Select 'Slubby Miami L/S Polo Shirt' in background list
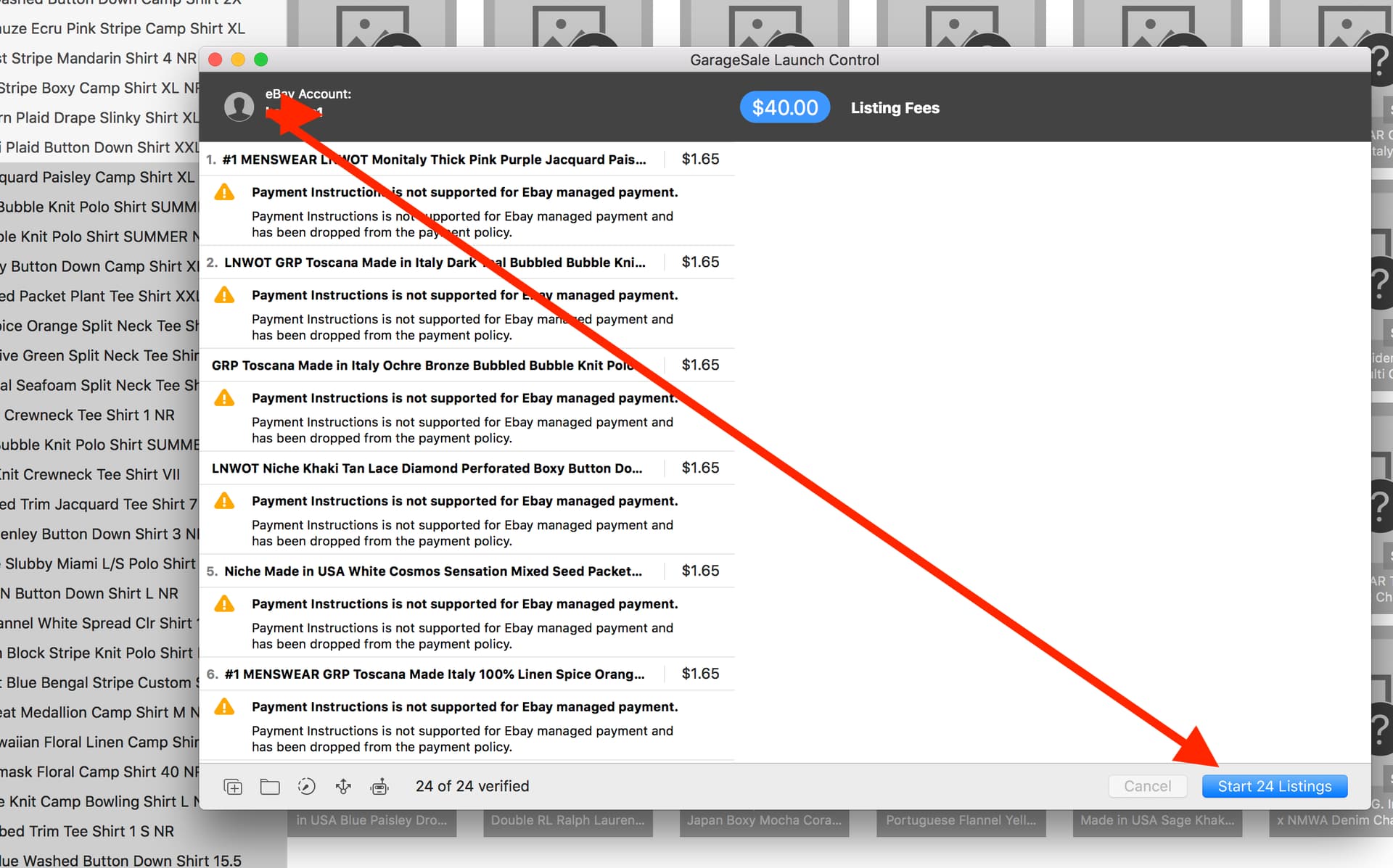 [99, 563]
